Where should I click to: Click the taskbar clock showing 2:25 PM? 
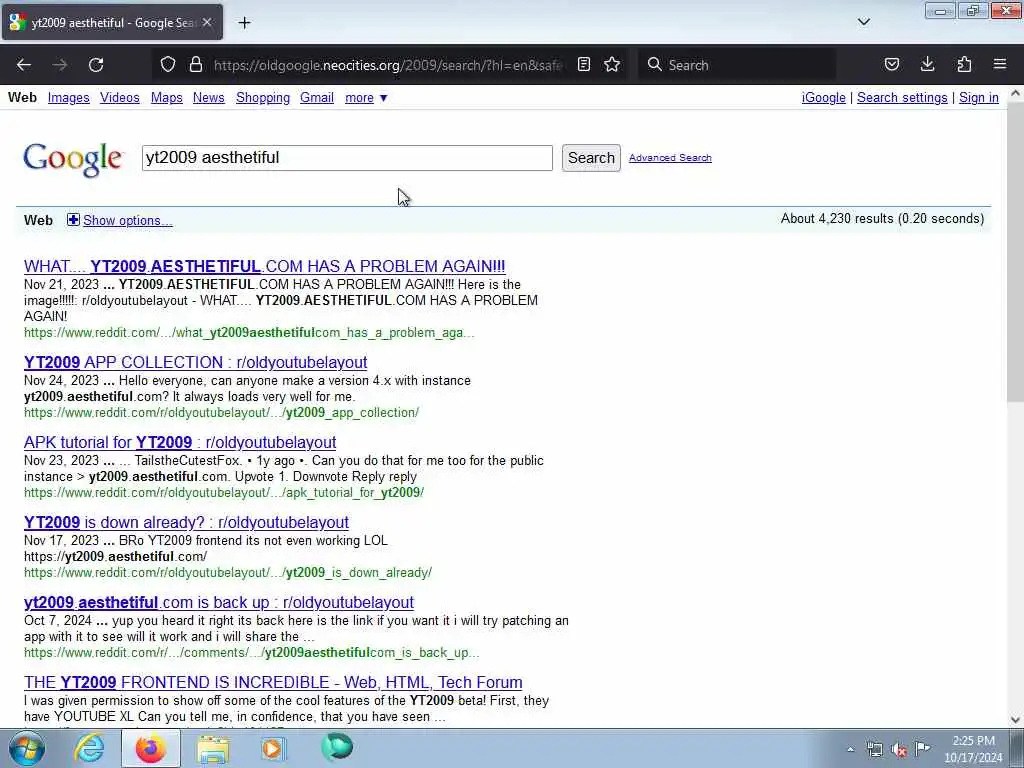973,749
